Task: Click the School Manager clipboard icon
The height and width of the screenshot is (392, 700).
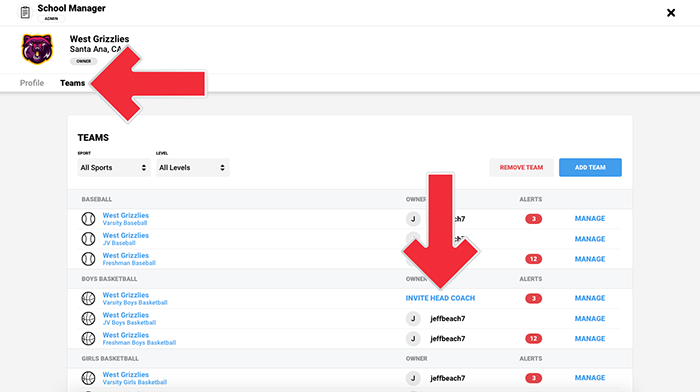Action: [25, 12]
